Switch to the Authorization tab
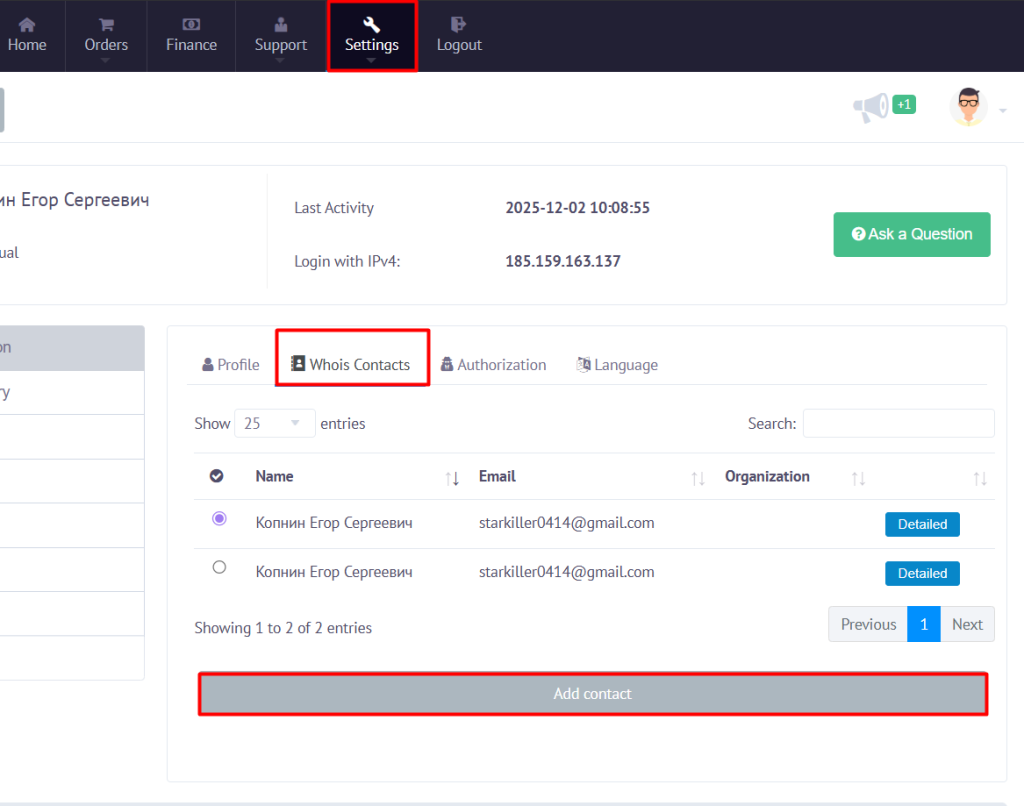Image resolution: width=1024 pixels, height=806 pixels. 493,365
